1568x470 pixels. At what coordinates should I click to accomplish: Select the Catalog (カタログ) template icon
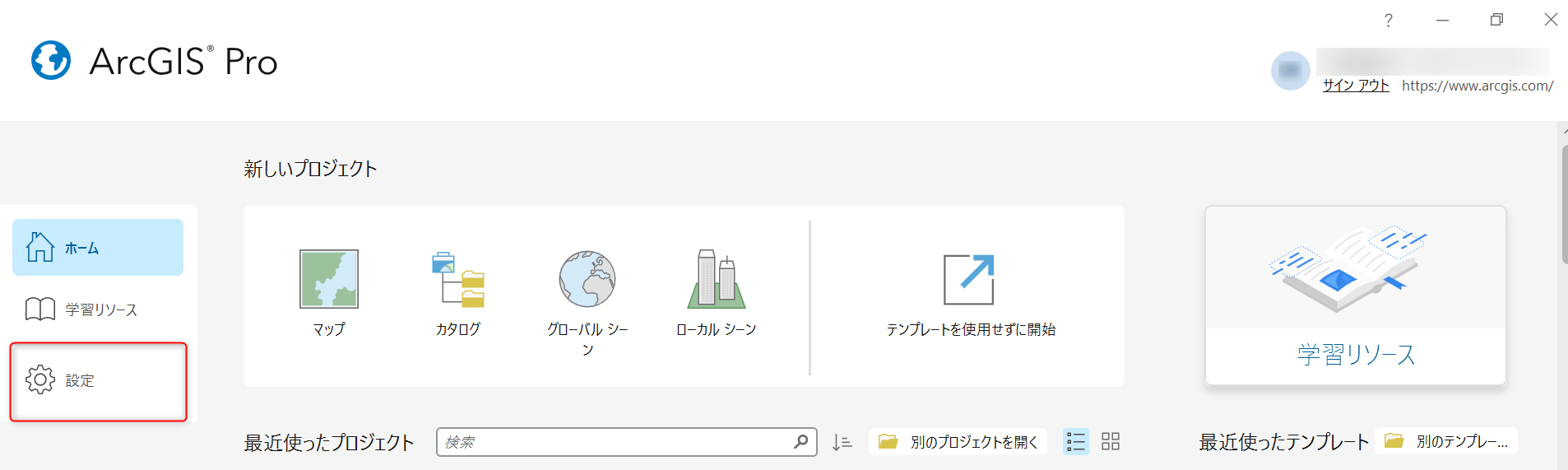pyautogui.click(x=458, y=279)
